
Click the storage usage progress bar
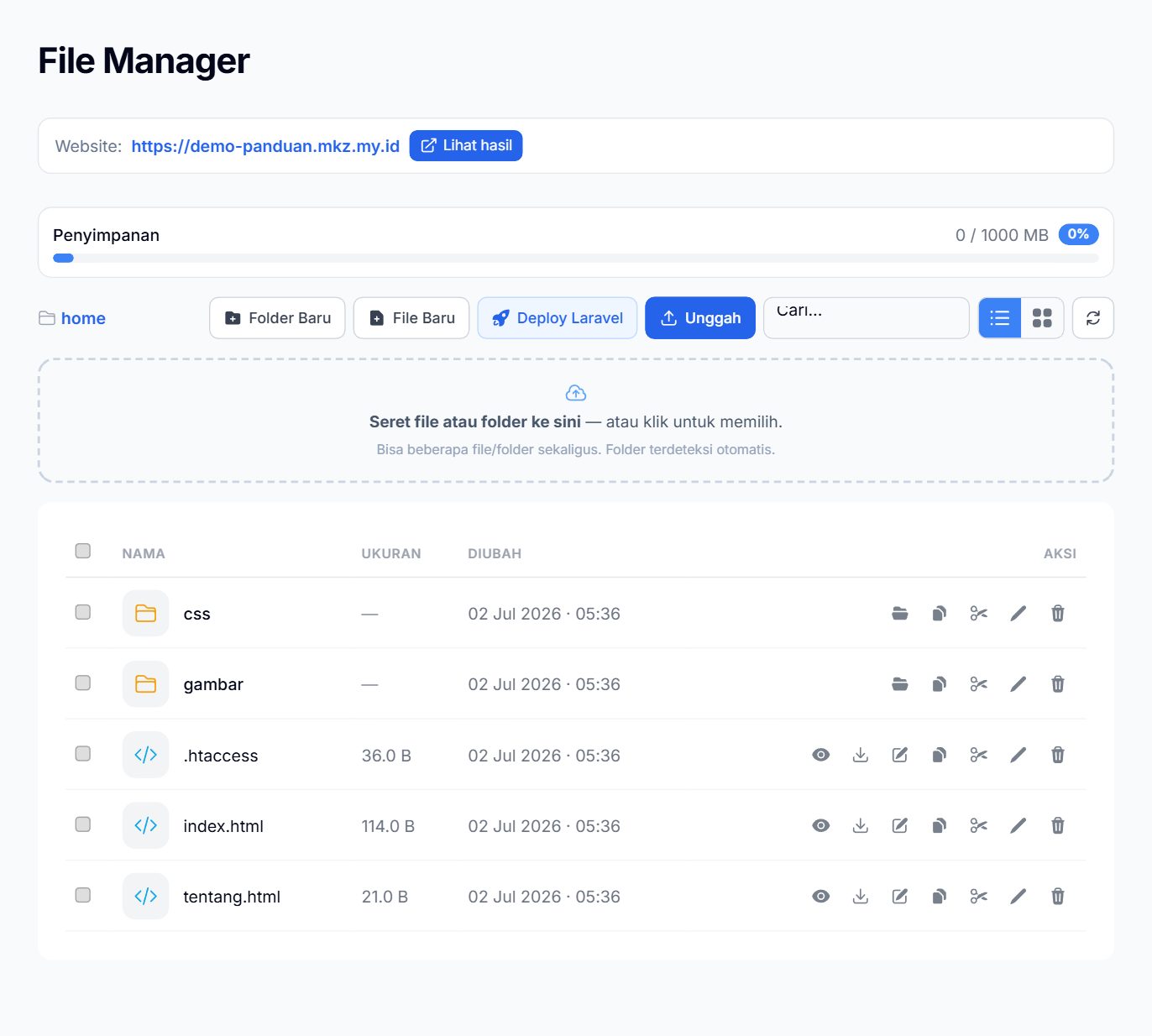pos(576,259)
